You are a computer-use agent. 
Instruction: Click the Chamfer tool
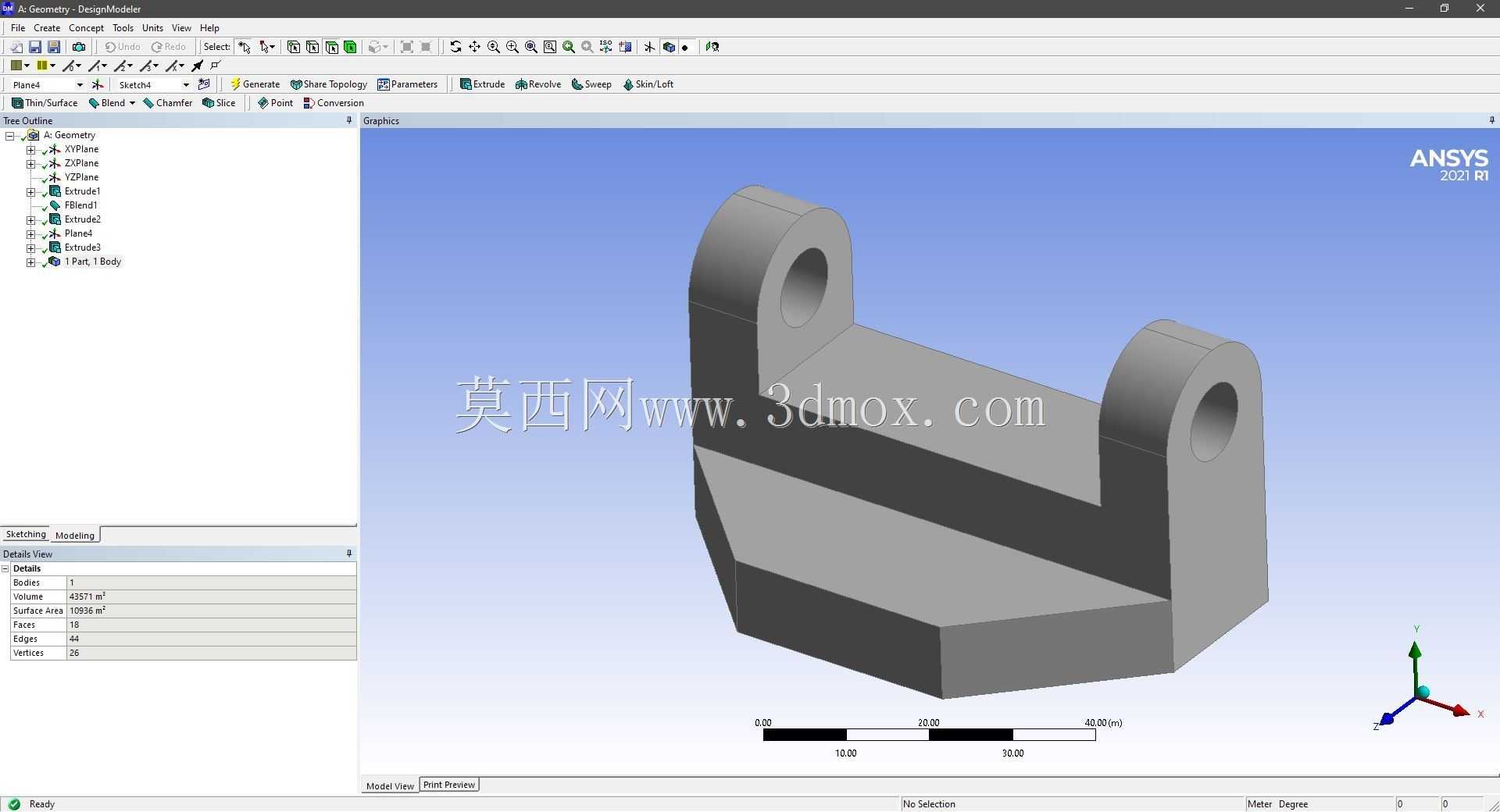pos(168,103)
